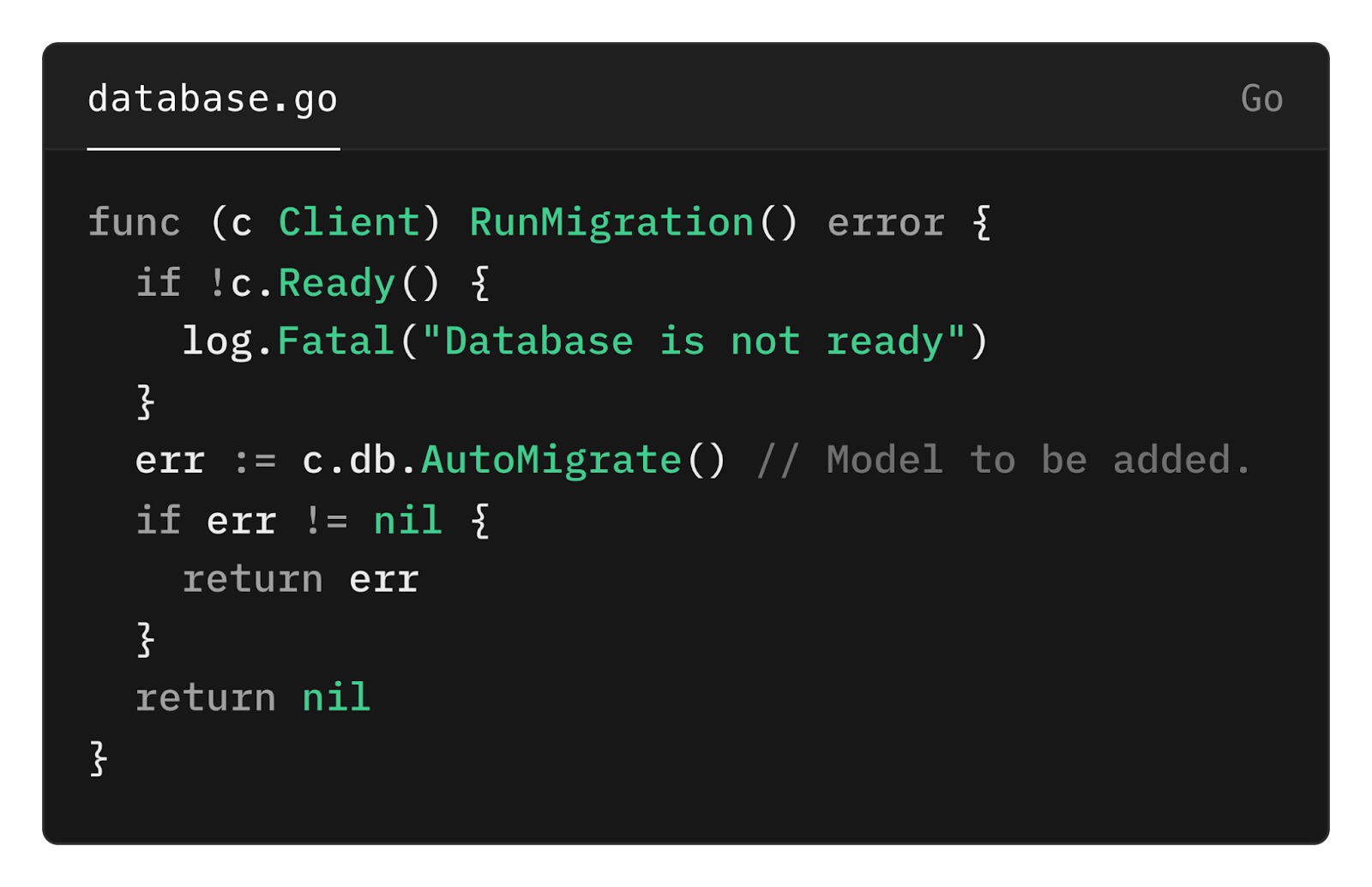Click the error return type
Screen dimensions: 1372x887
[x=886, y=223]
